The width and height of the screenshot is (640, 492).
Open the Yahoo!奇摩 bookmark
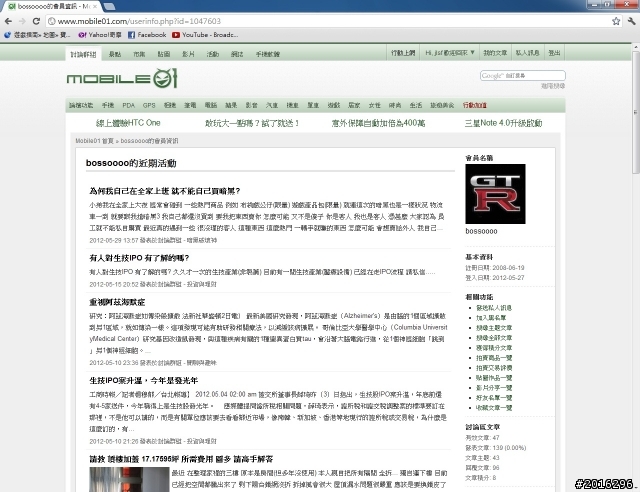coord(100,35)
